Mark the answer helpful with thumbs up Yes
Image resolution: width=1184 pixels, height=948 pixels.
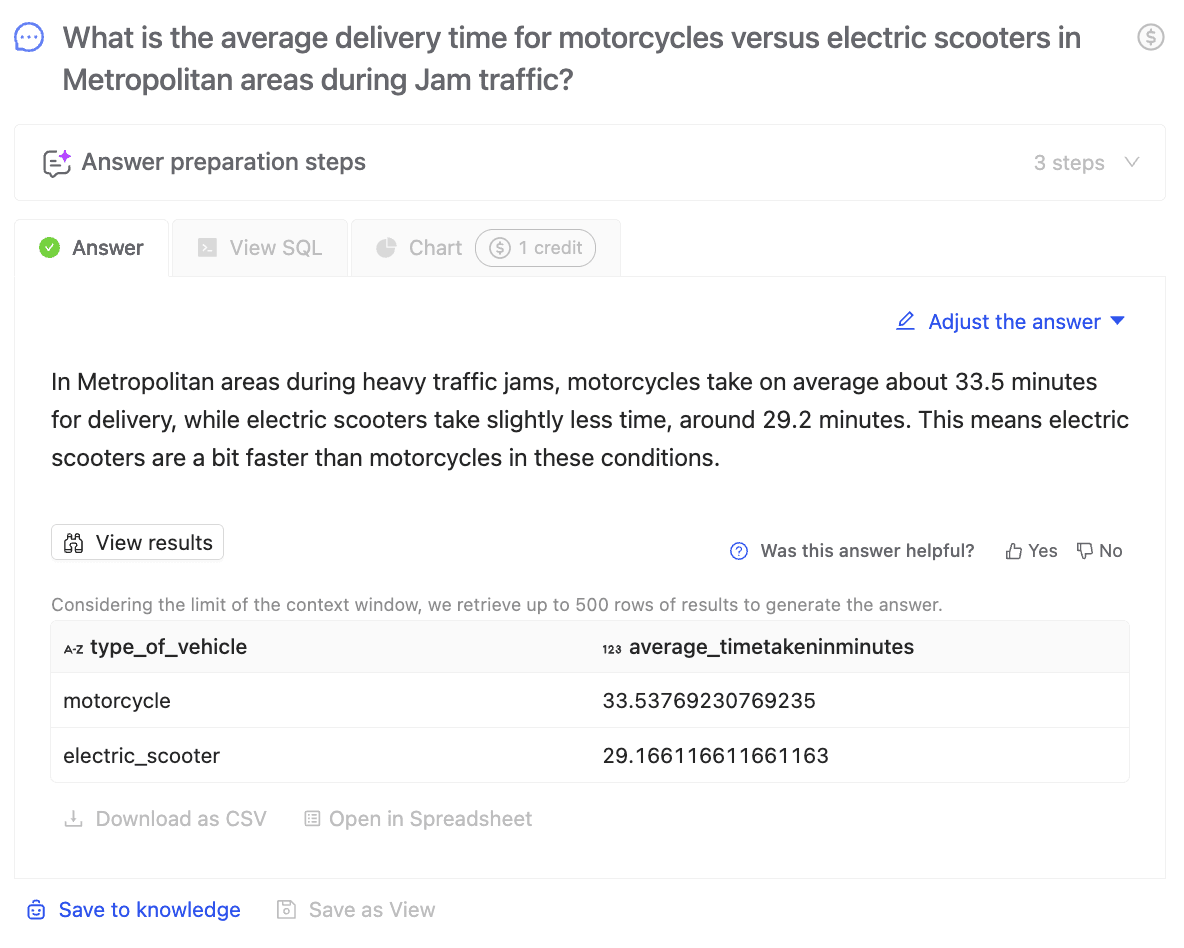1031,551
